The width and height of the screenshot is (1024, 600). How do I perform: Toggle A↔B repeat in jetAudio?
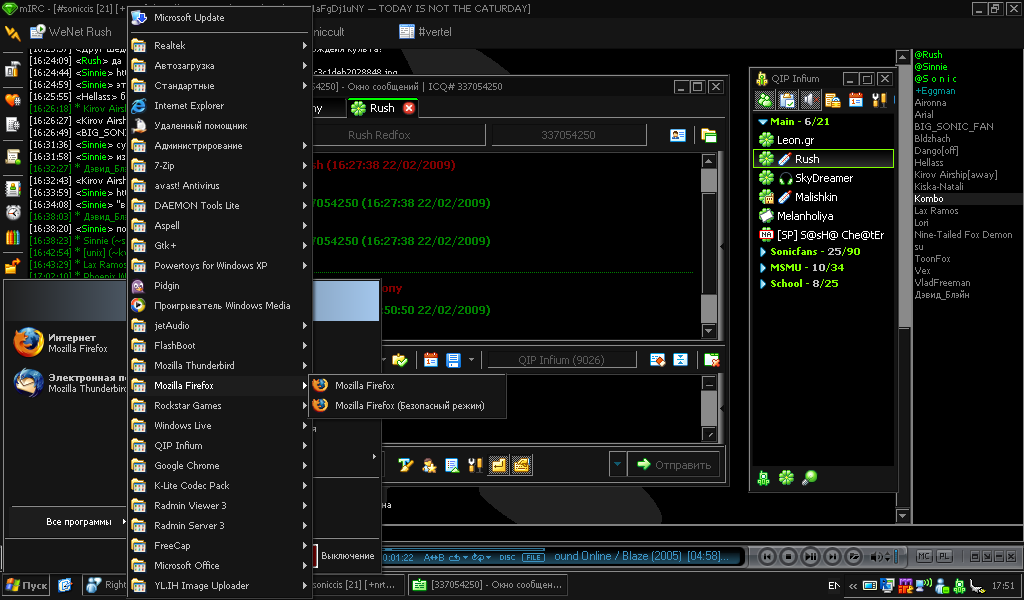(x=434, y=558)
